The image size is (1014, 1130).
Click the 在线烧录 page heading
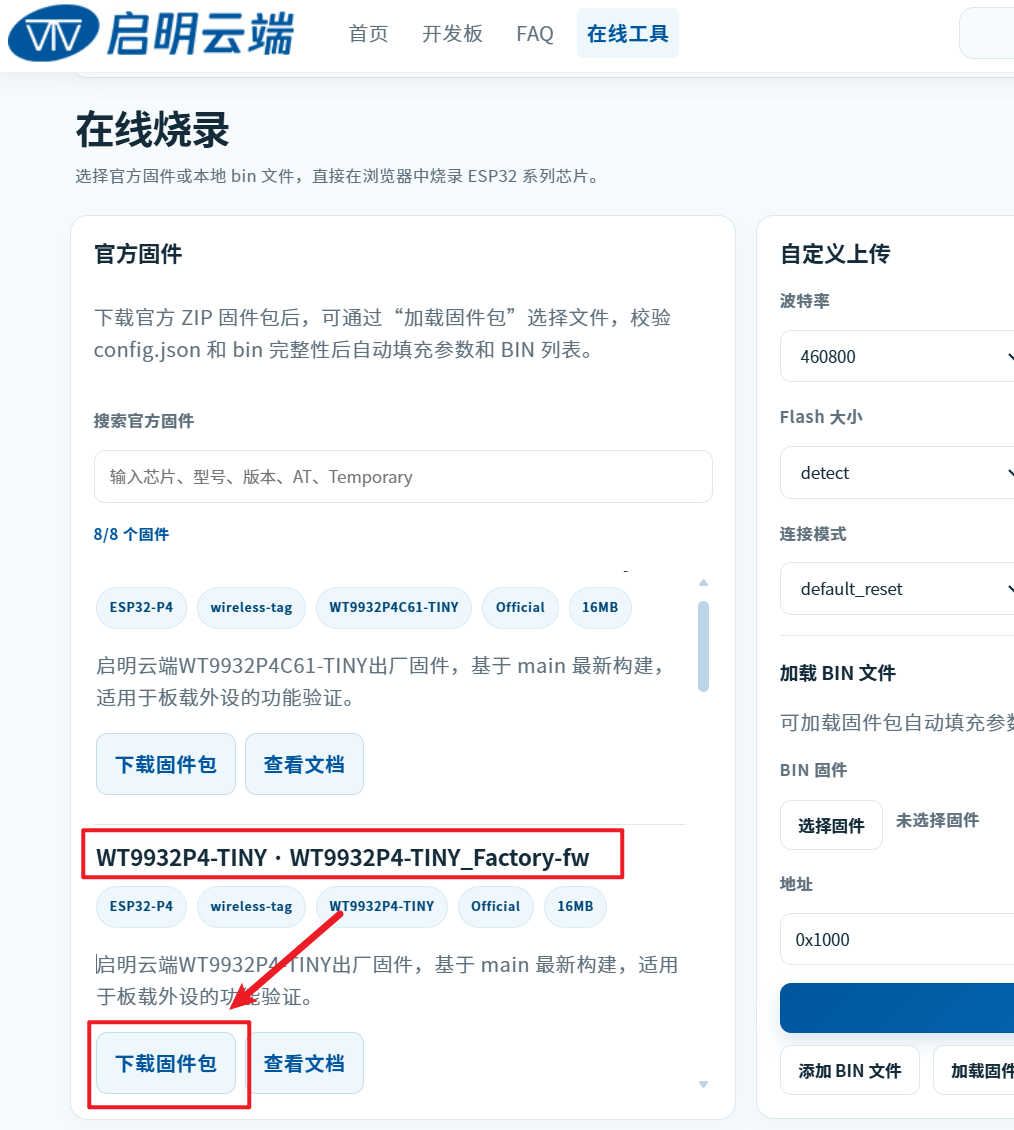pyautogui.click(x=153, y=130)
